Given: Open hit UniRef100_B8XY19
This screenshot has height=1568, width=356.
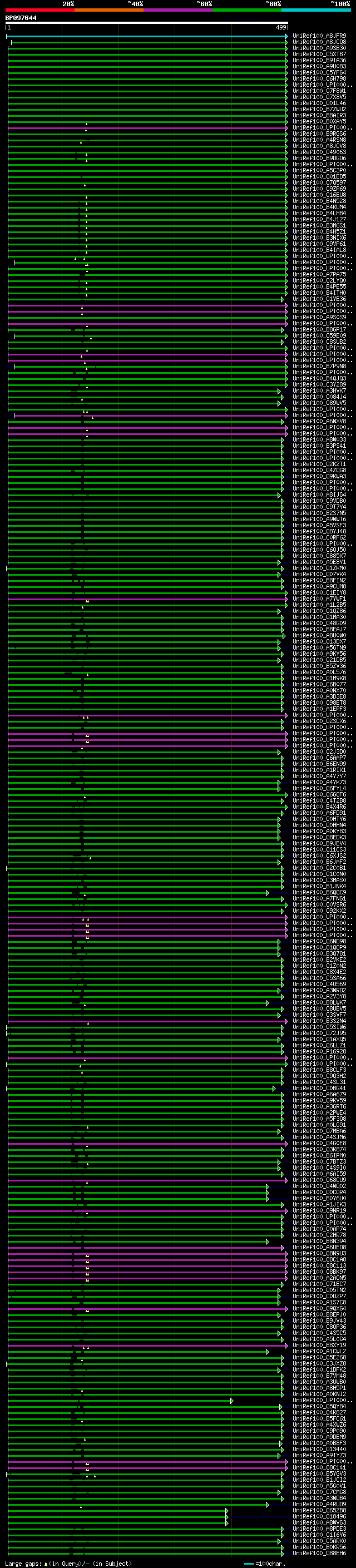Looking at the screenshot, I should (x=319, y=1345).
